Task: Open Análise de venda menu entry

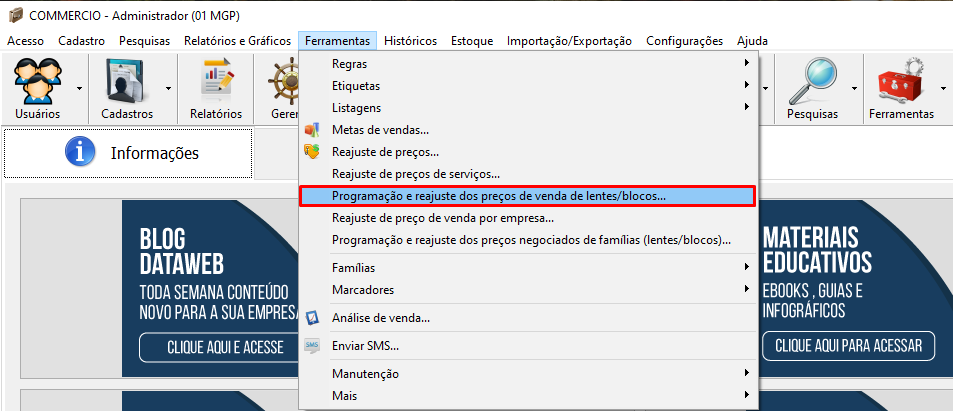Action: pos(380,318)
